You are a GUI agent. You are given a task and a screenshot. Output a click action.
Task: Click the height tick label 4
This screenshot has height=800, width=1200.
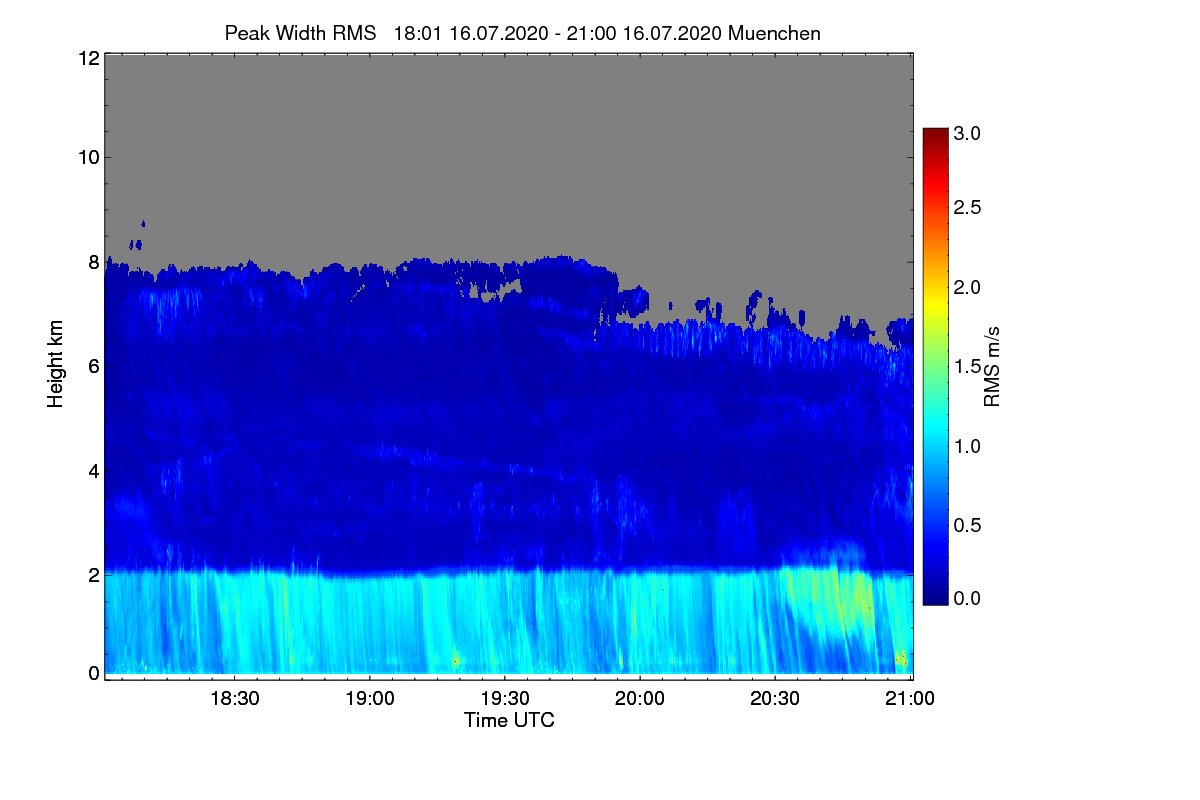coord(92,470)
